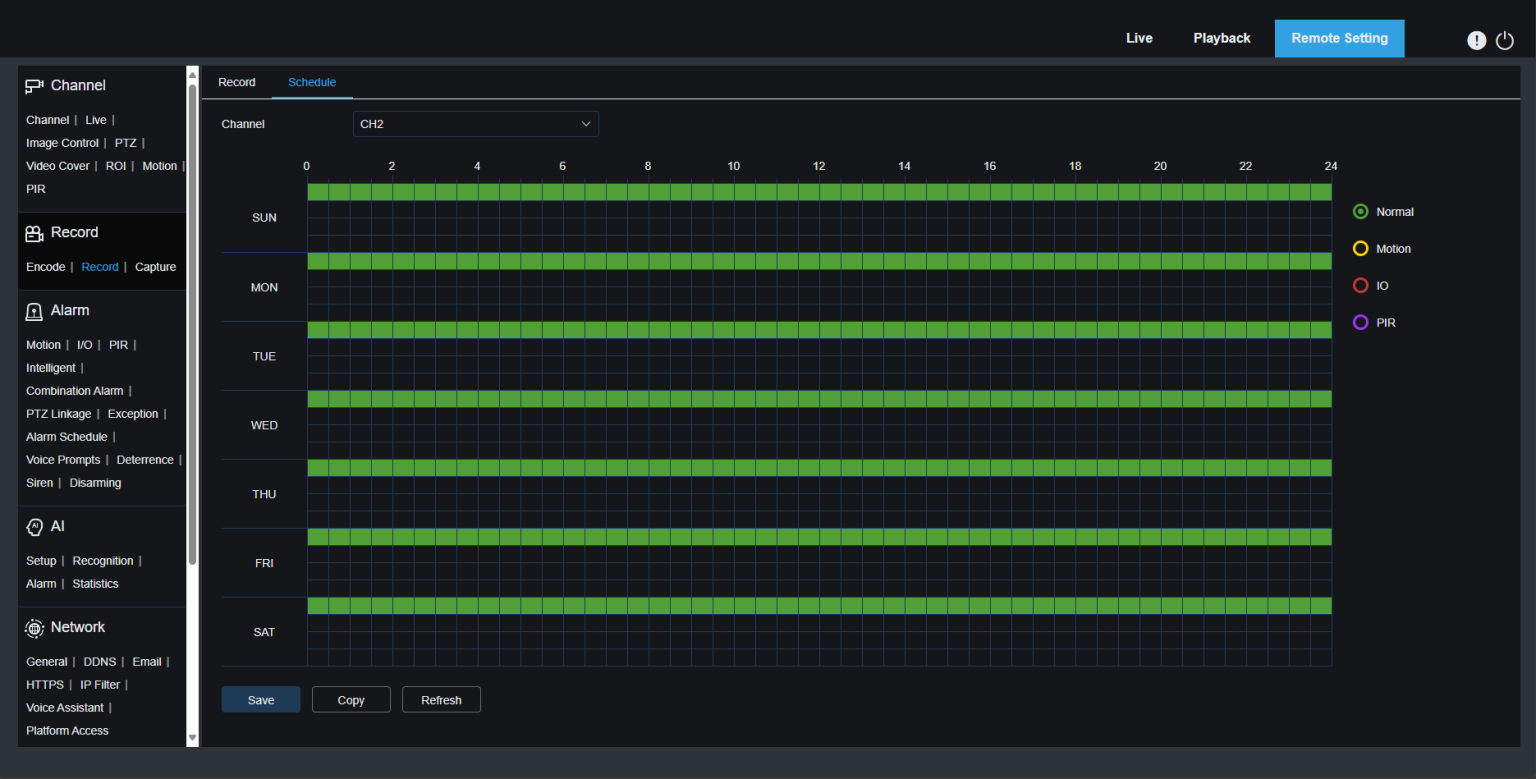Select the IO recording type option
Screen dimensions: 1536x779
1360,286
